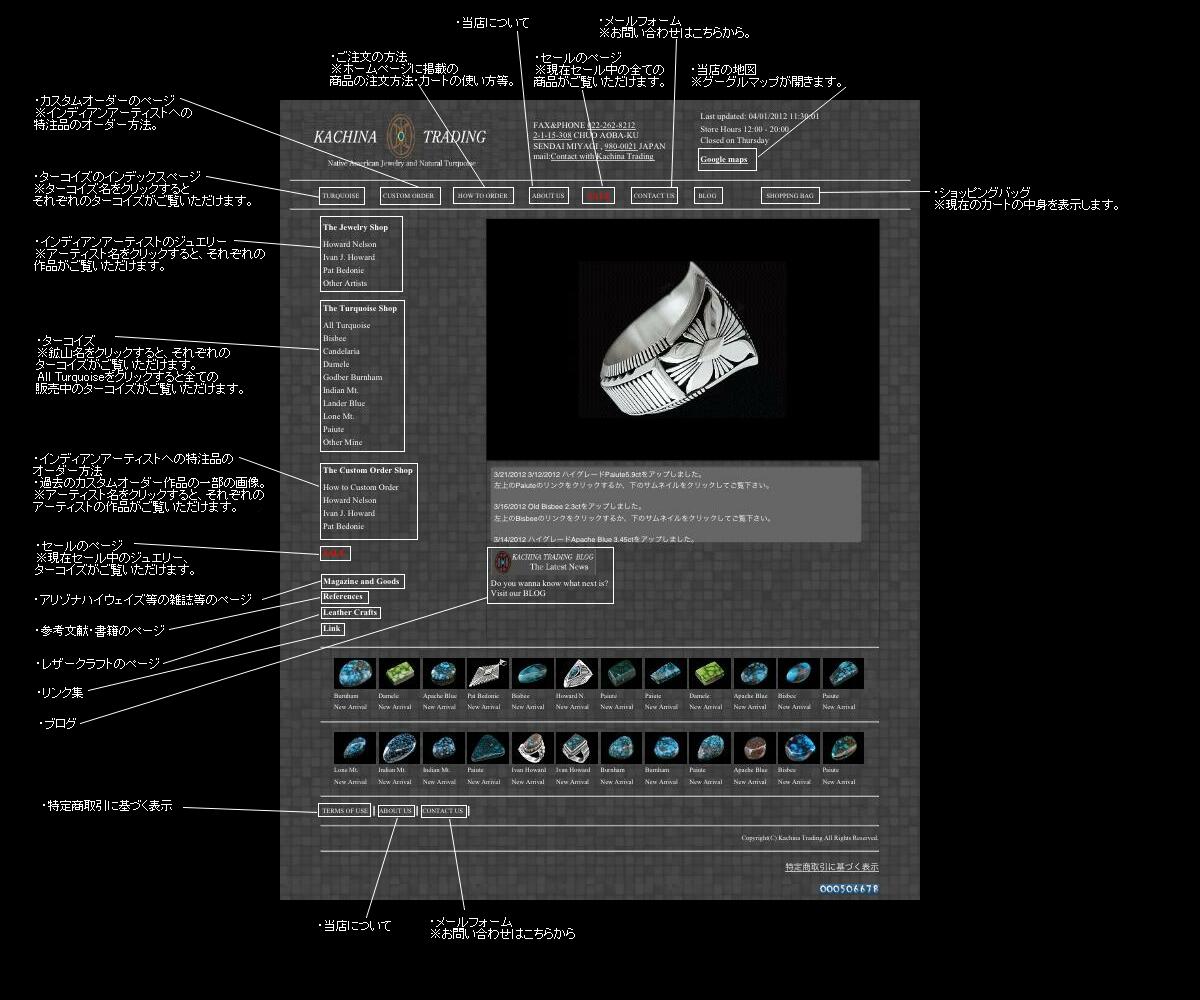Select Pat Bedonie under Custom Order Shop

(x=344, y=526)
